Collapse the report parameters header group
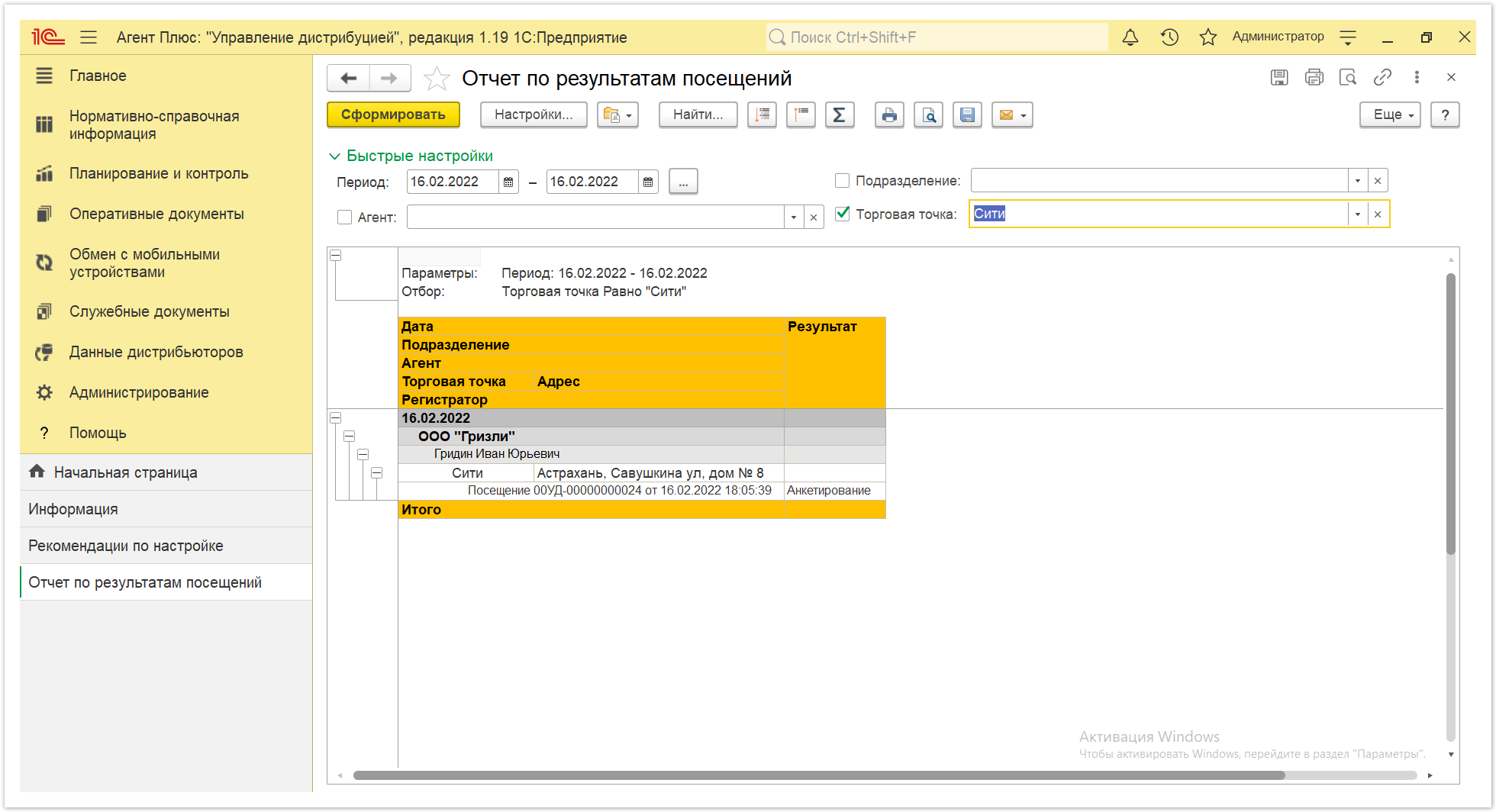The image size is (1496, 812). 335,256
